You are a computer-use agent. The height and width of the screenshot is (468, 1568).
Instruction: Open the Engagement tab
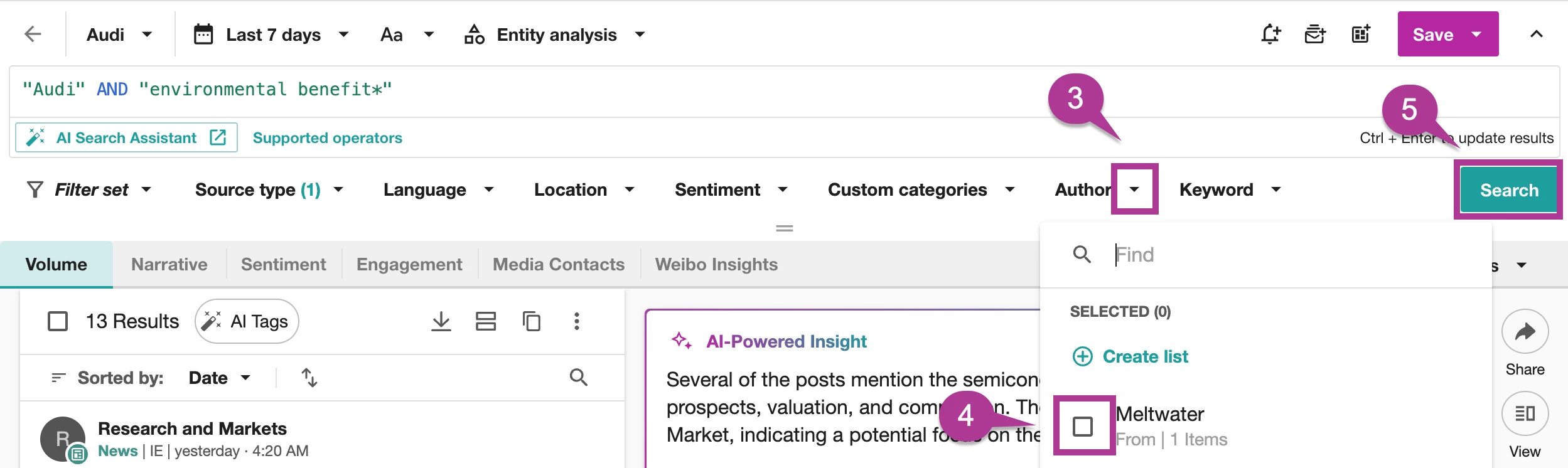tap(409, 264)
